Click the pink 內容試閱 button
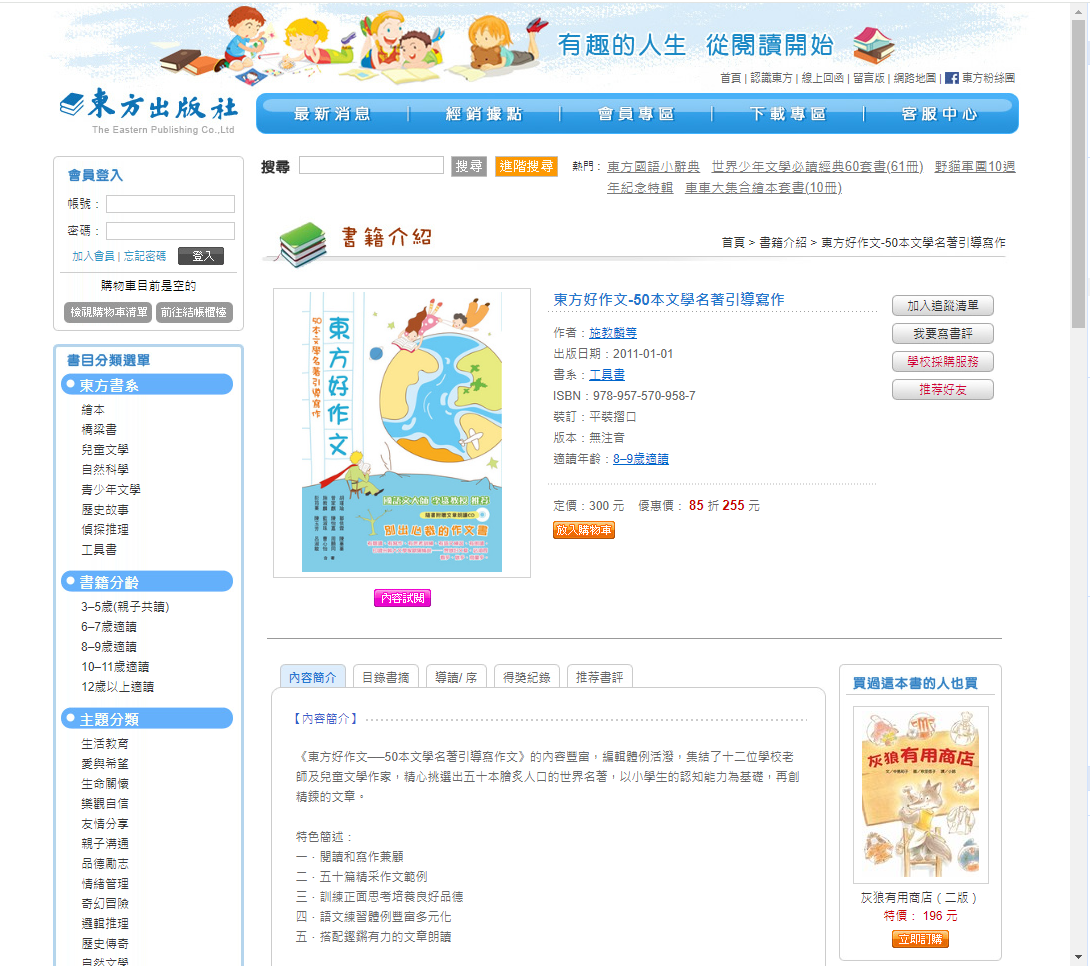 click(x=402, y=598)
